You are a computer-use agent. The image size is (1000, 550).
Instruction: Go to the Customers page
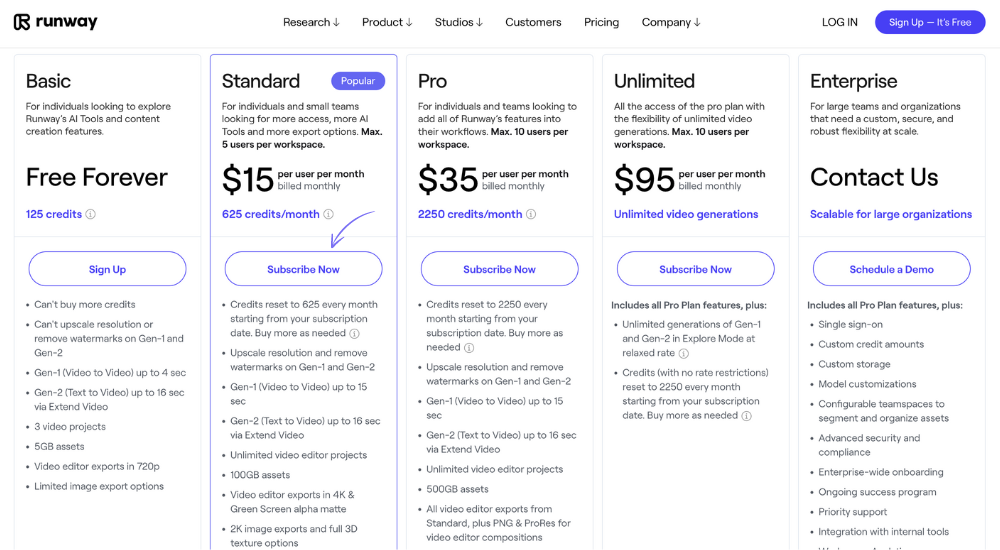point(533,22)
